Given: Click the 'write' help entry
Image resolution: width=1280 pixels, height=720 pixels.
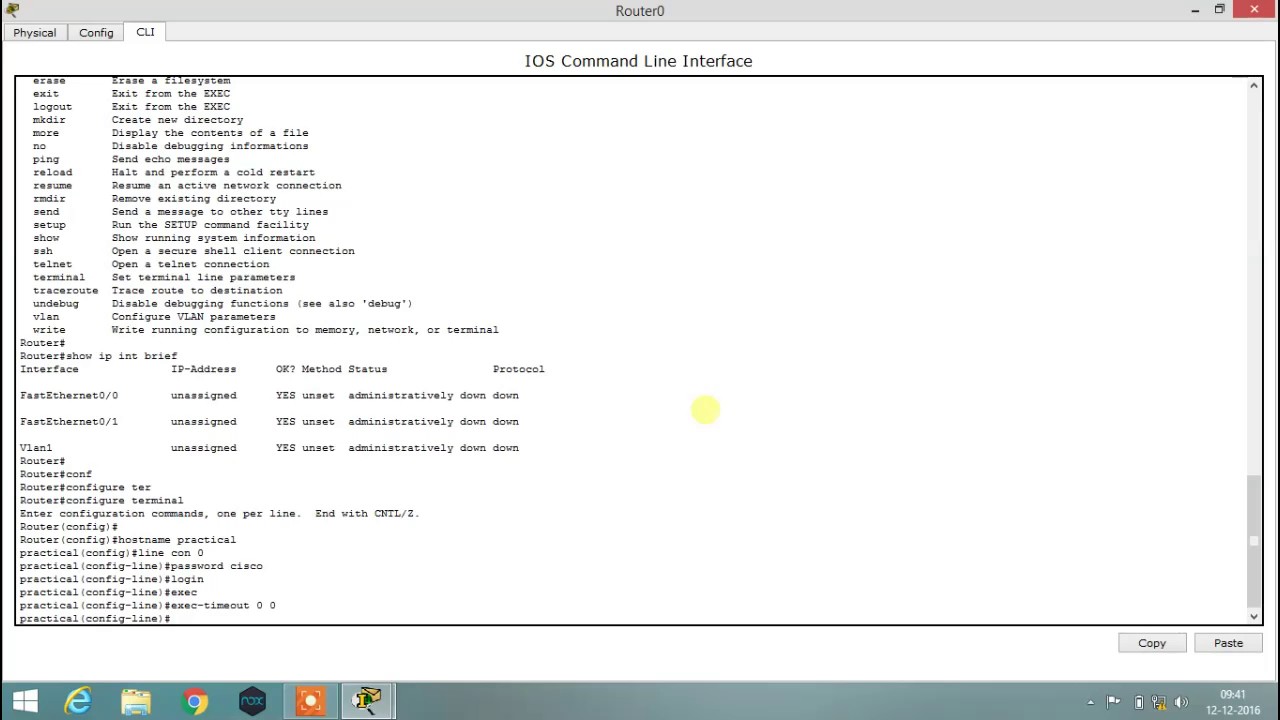Looking at the screenshot, I should tap(265, 330).
